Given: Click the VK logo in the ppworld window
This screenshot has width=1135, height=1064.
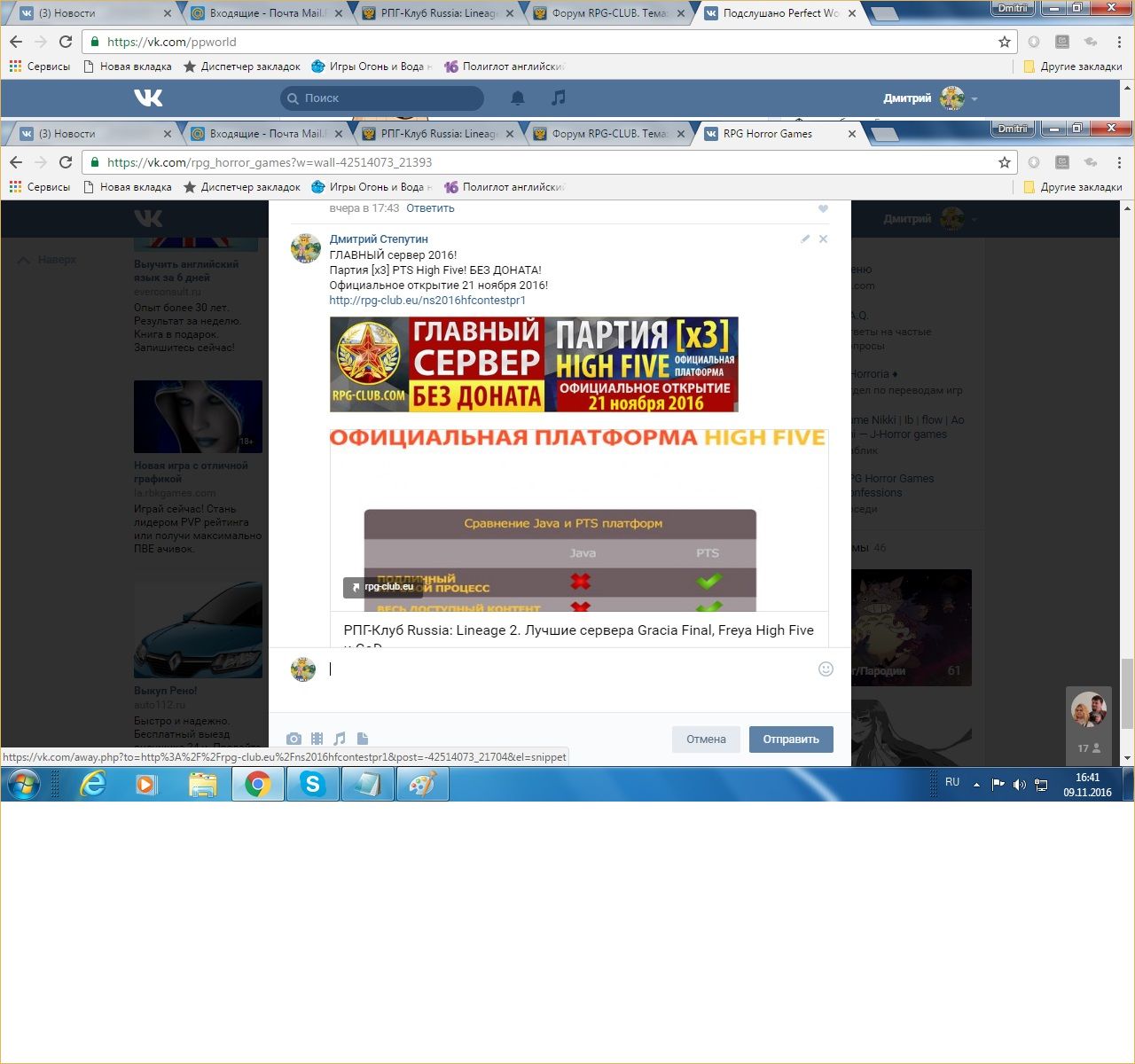Looking at the screenshot, I should click(x=148, y=98).
